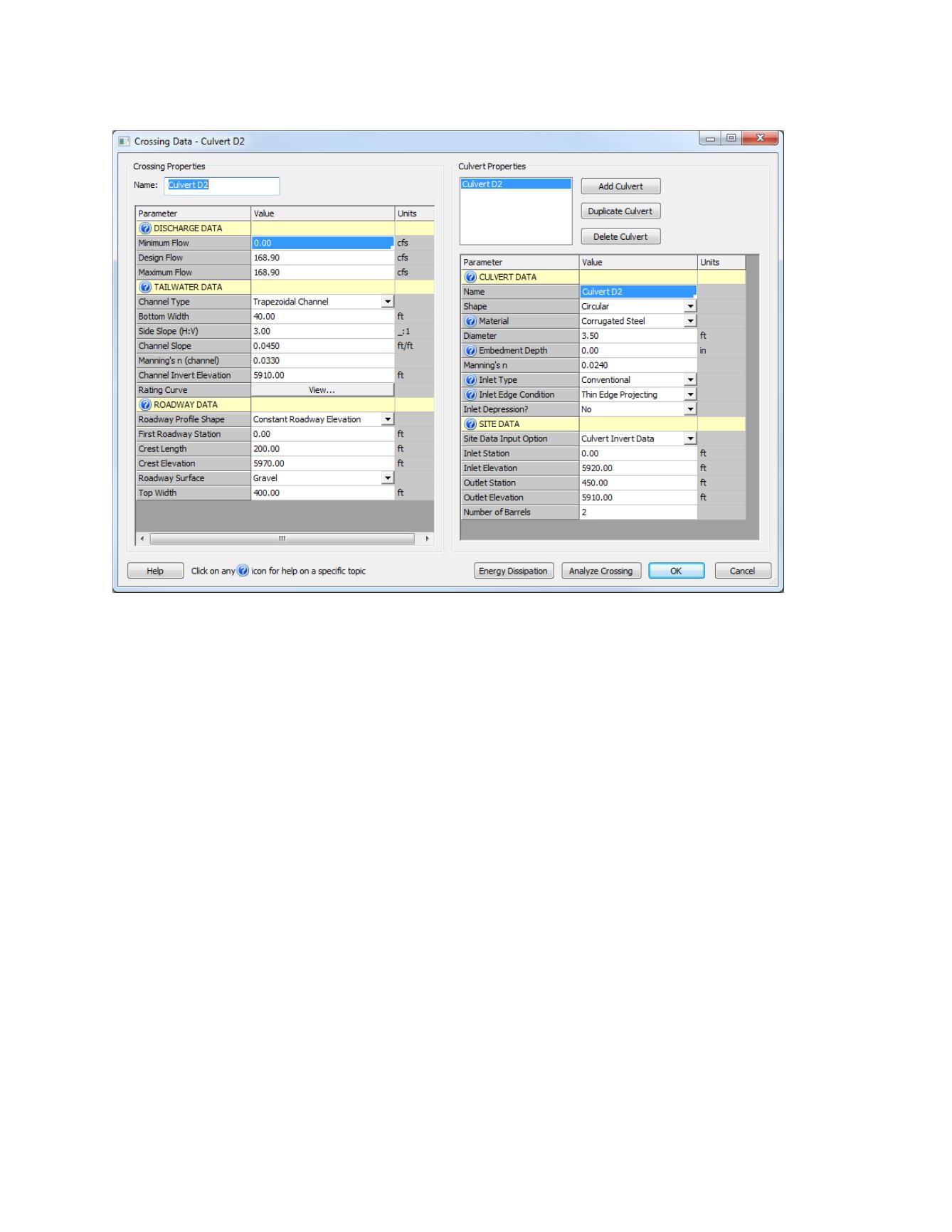Expand the Roadway Surface dropdown
This screenshot has width=952, height=1232.
point(388,478)
